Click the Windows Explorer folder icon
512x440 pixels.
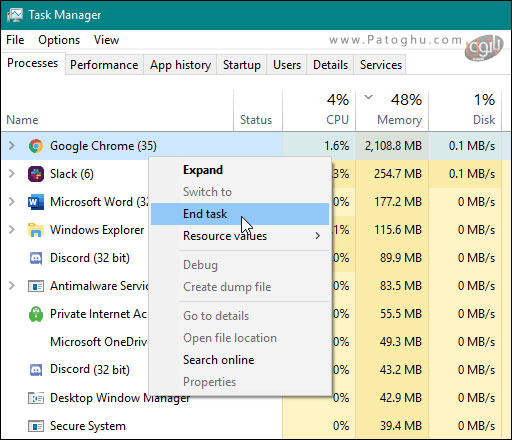36,230
